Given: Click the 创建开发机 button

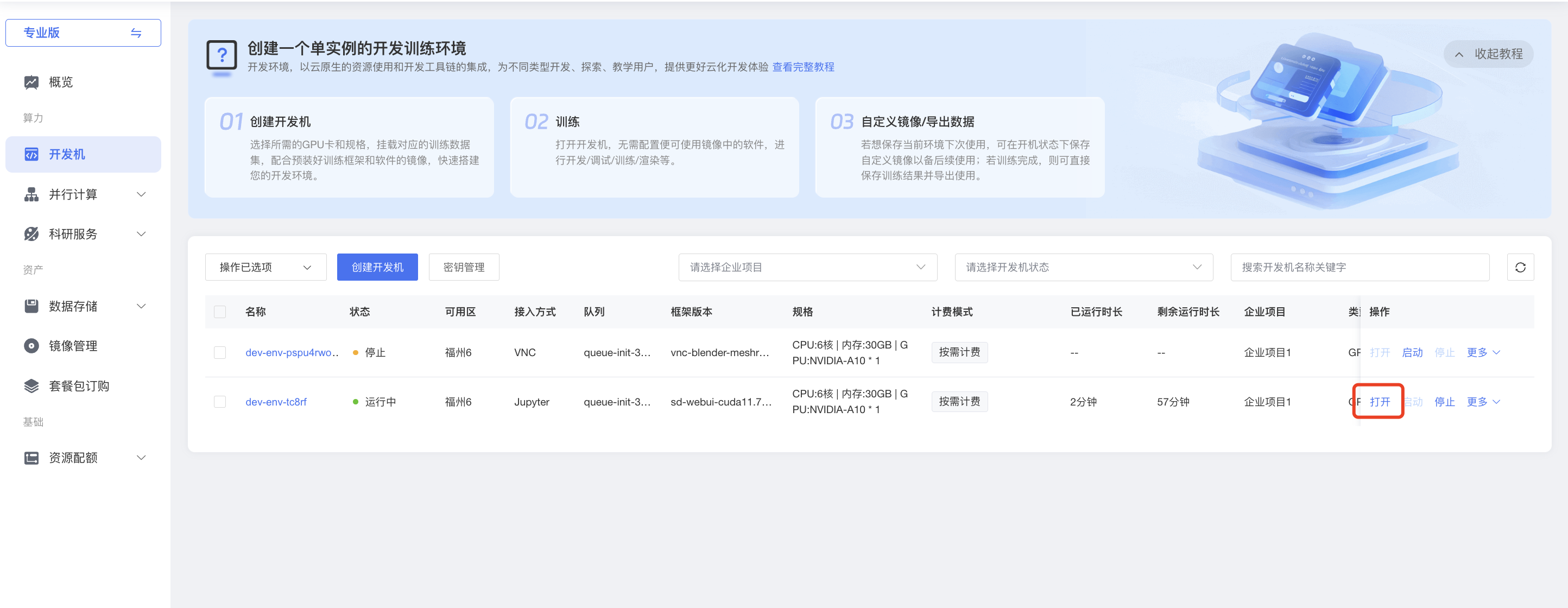Looking at the screenshot, I should [377, 267].
